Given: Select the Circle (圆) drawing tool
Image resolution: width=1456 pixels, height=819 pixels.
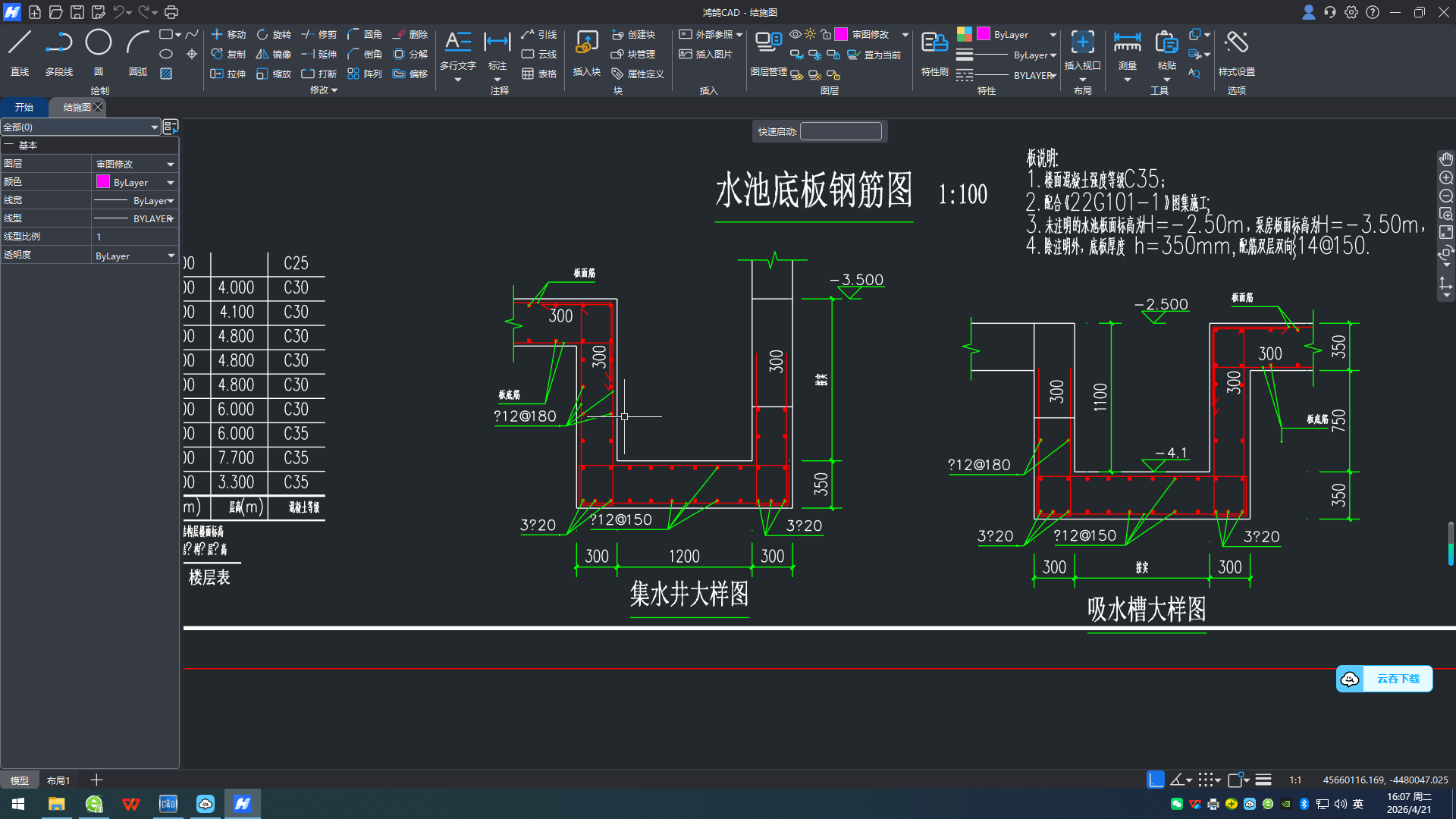Looking at the screenshot, I should point(99,52).
